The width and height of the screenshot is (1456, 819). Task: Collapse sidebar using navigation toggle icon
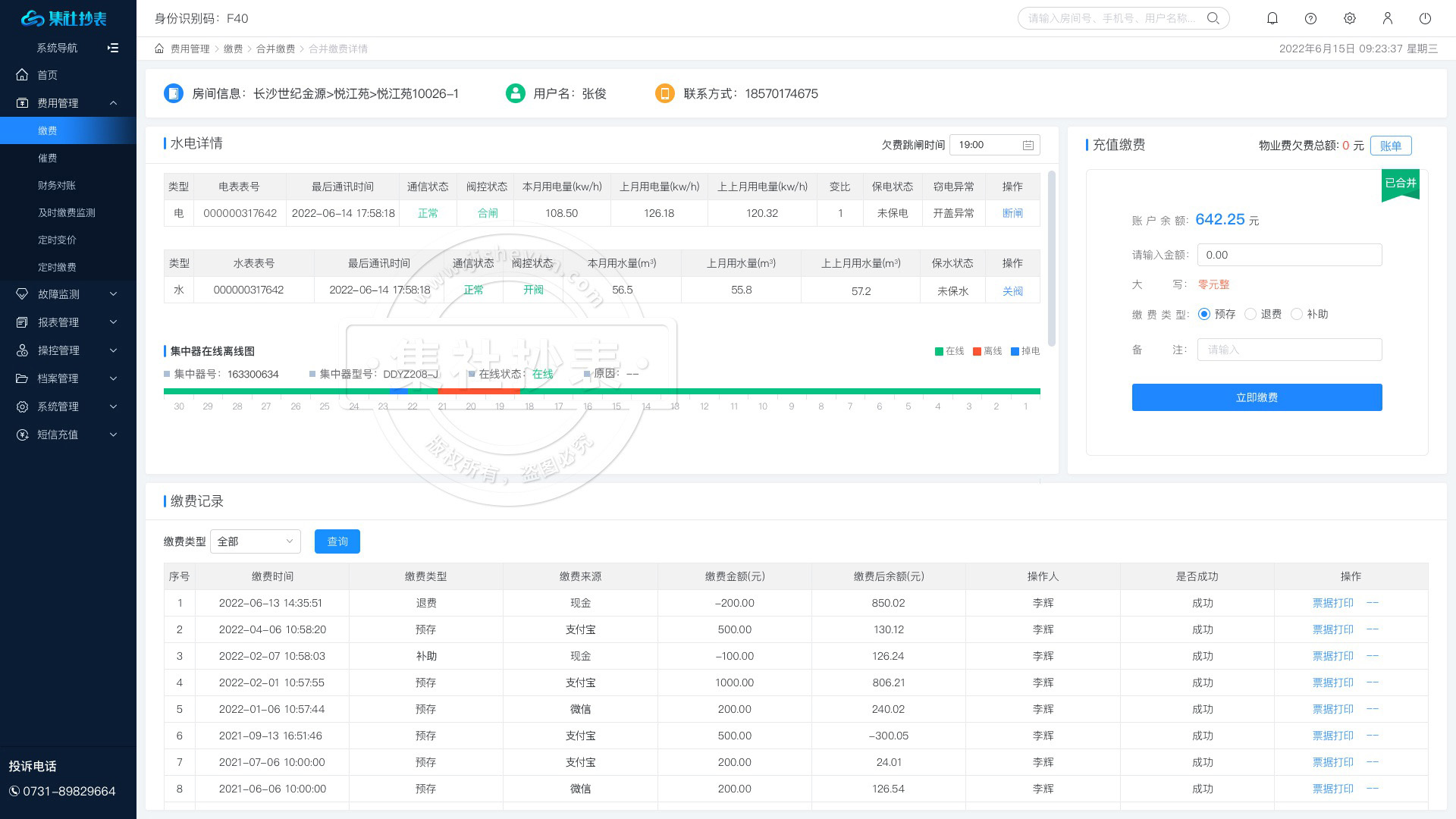[x=113, y=48]
